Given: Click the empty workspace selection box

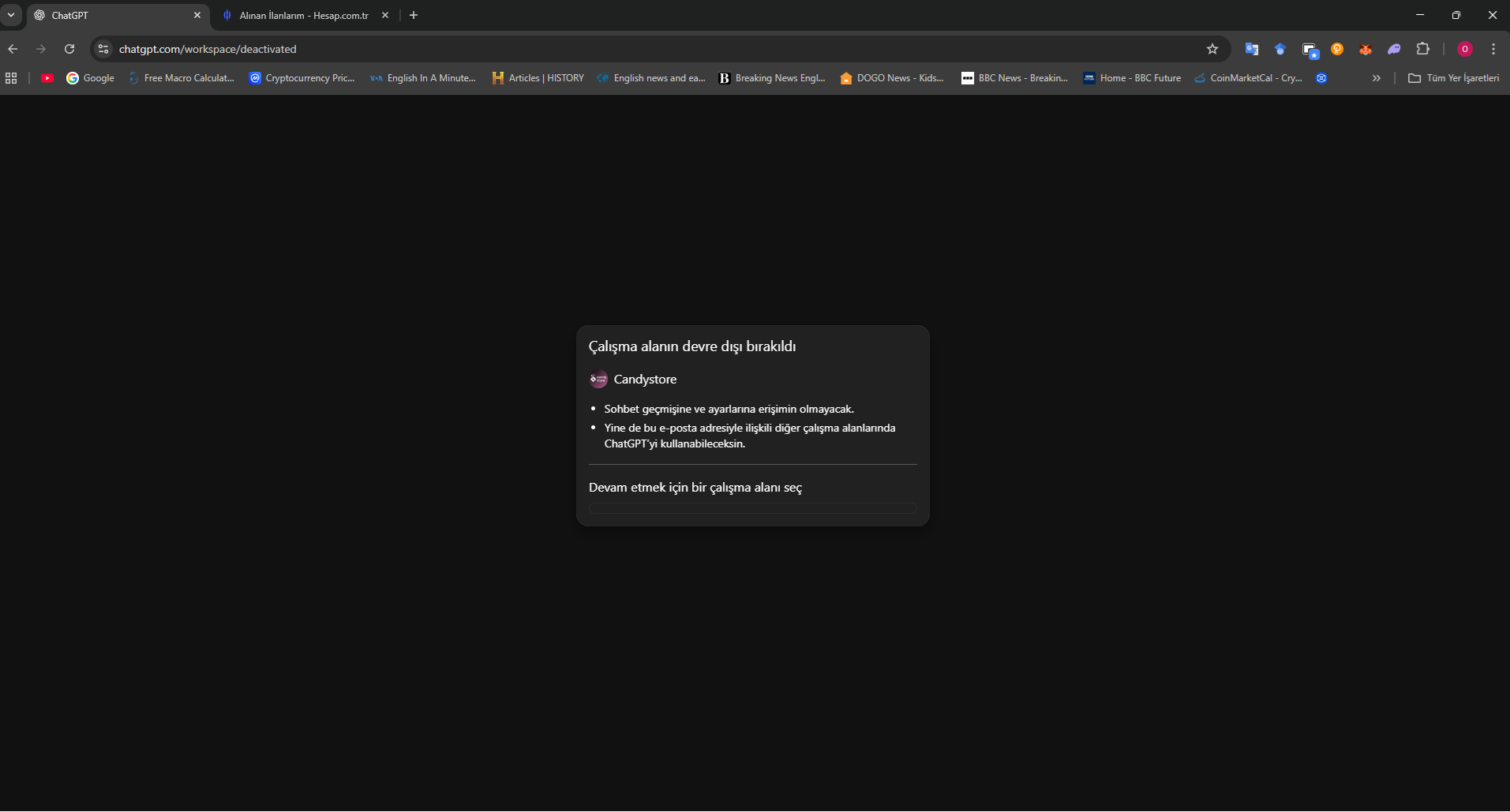Looking at the screenshot, I should (753, 508).
